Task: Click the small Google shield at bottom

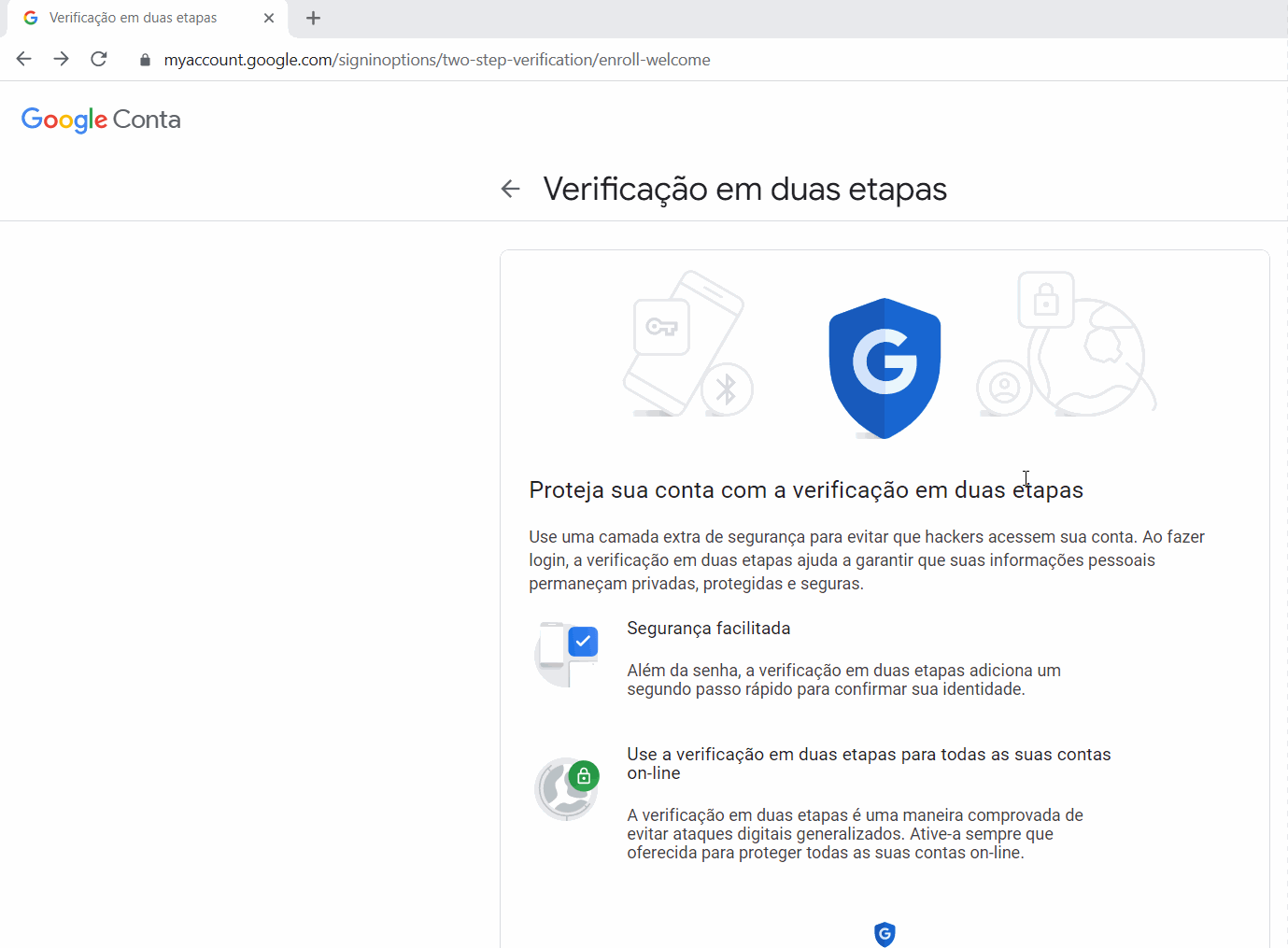Action: pyautogui.click(x=885, y=934)
